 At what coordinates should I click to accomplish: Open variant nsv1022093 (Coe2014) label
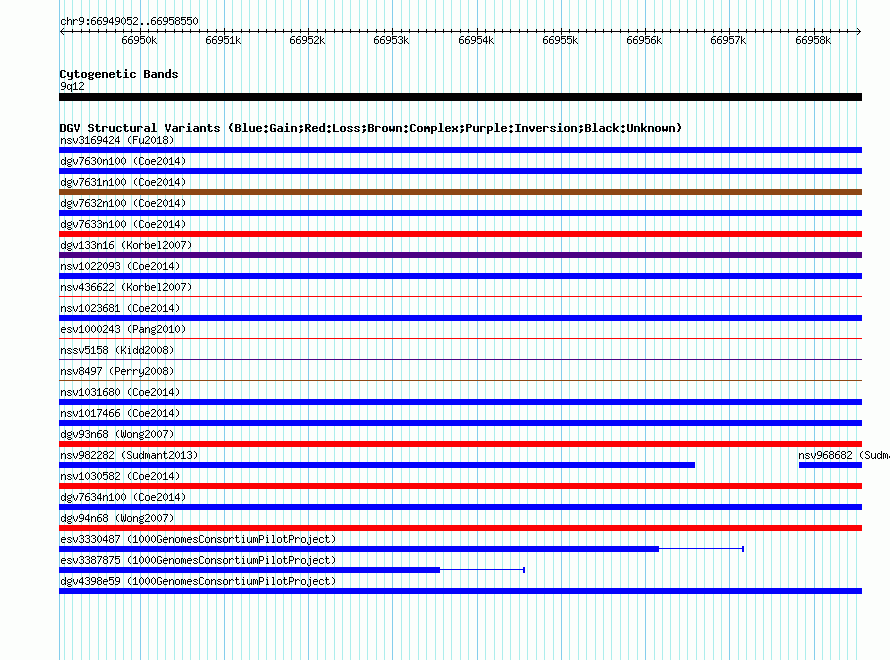(120, 266)
